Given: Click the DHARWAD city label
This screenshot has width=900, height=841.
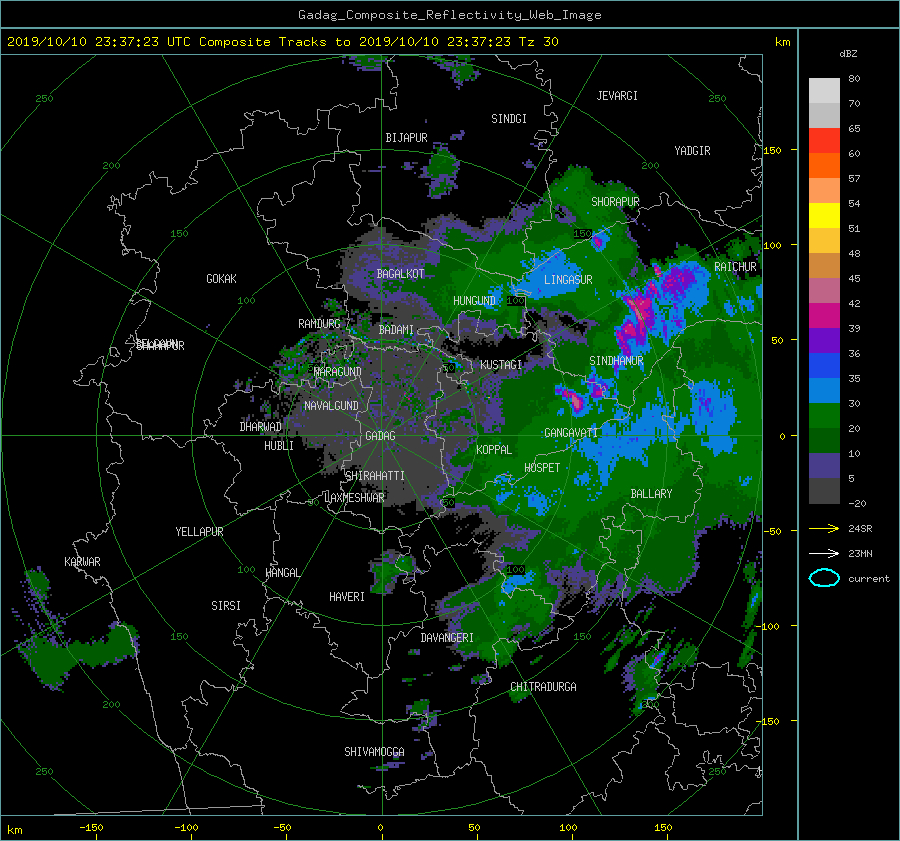Looking at the screenshot, I should pyautogui.click(x=261, y=427).
